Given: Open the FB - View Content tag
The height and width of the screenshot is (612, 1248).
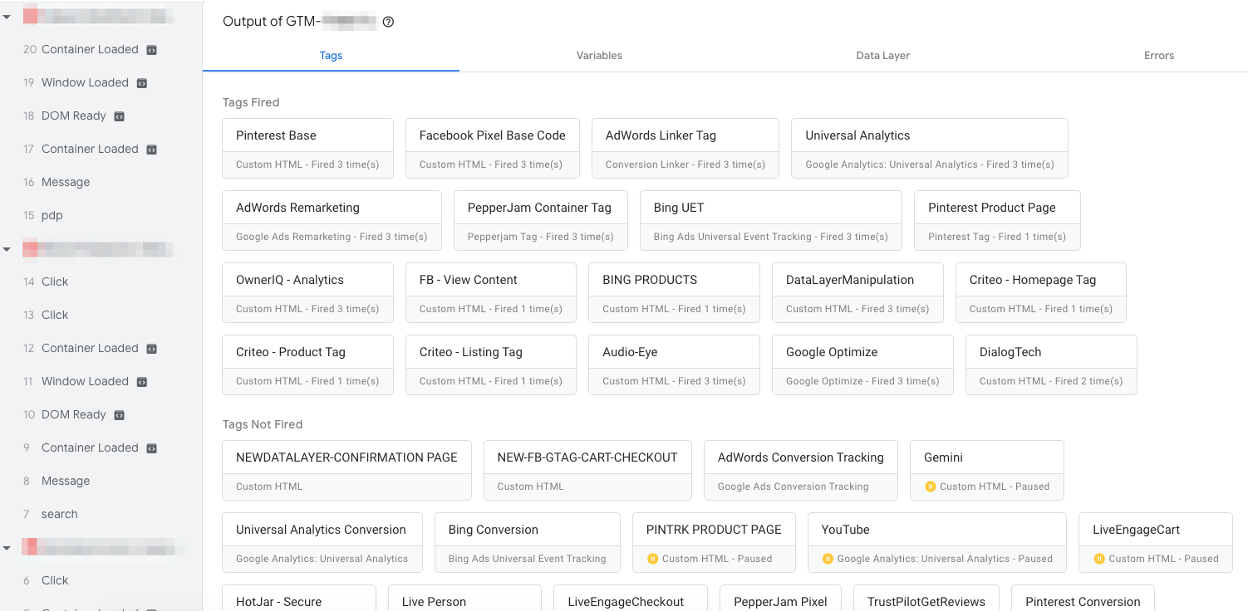Looking at the screenshot, I should [491, 293].
